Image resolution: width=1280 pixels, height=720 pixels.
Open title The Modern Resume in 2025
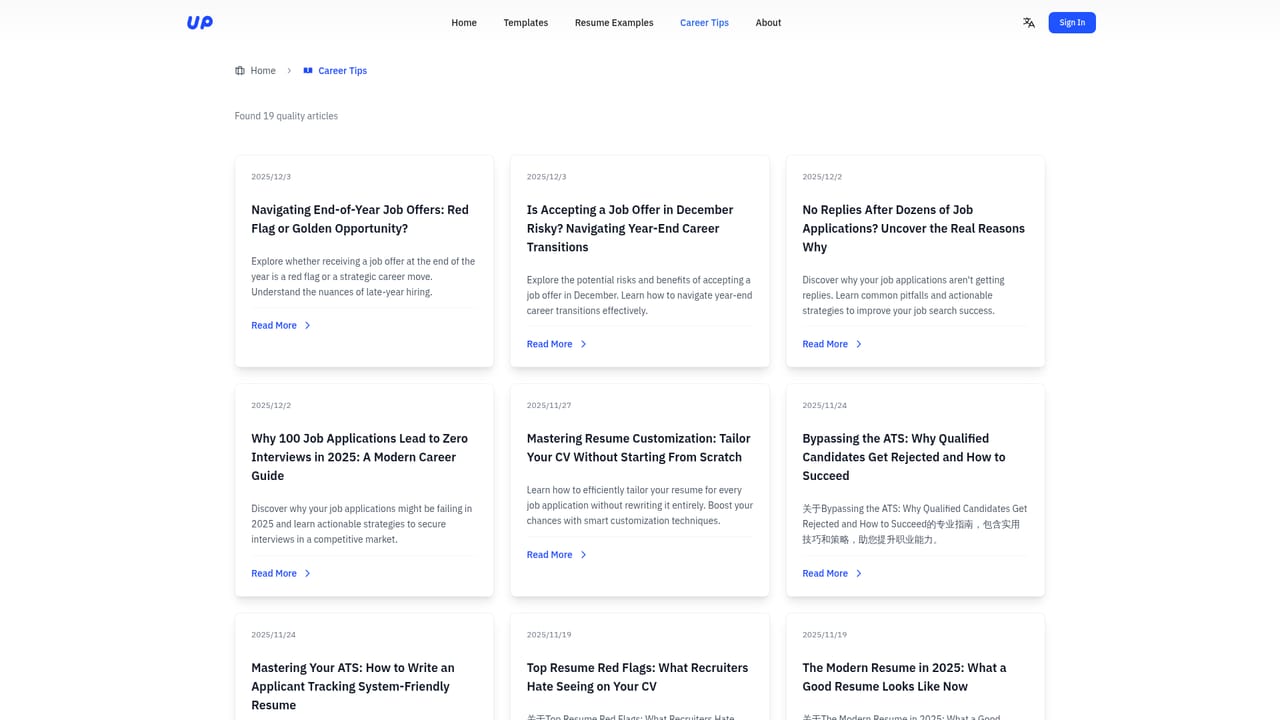point(904,677)
